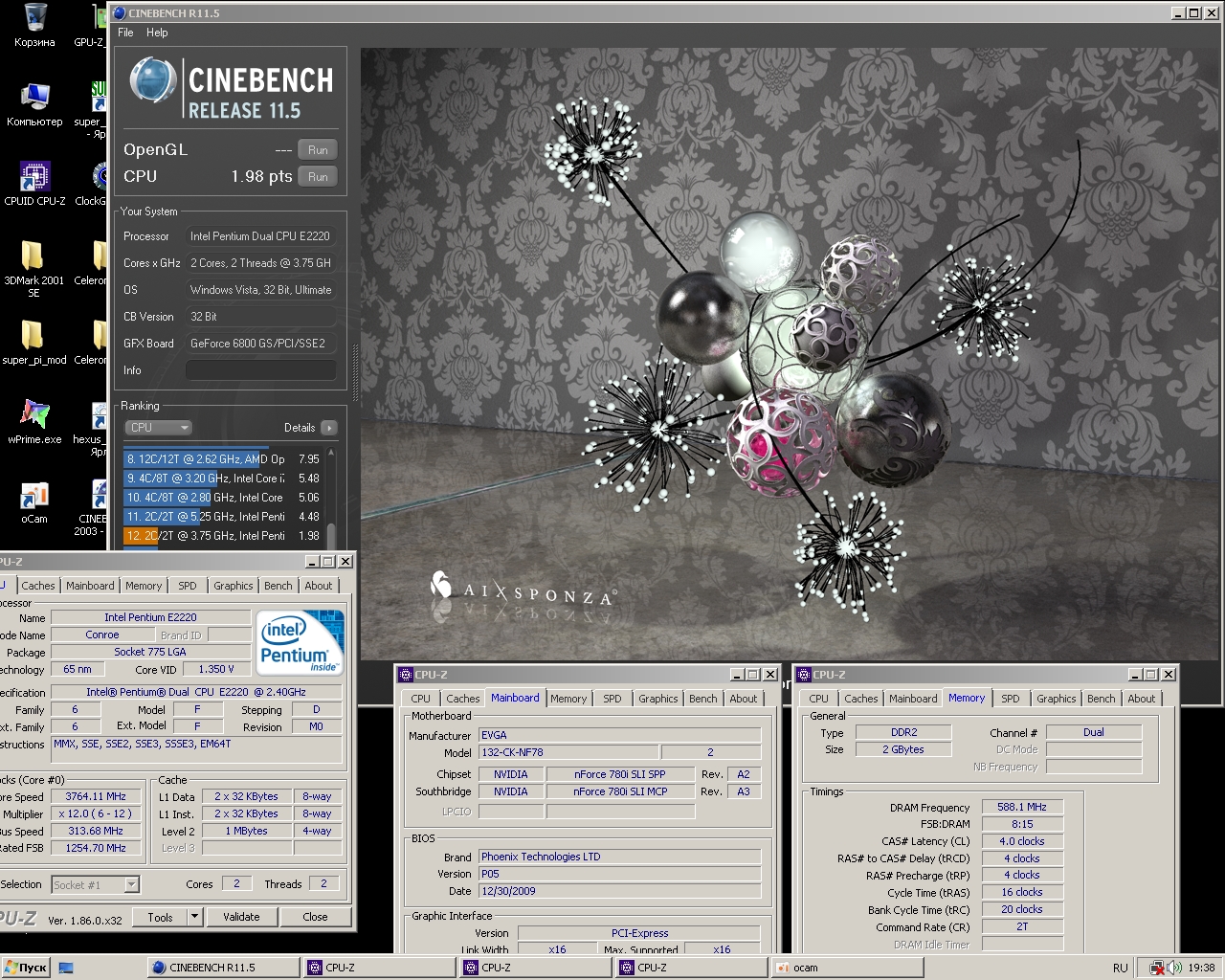Open the ranking type CPU dropdown

[158, 428]
